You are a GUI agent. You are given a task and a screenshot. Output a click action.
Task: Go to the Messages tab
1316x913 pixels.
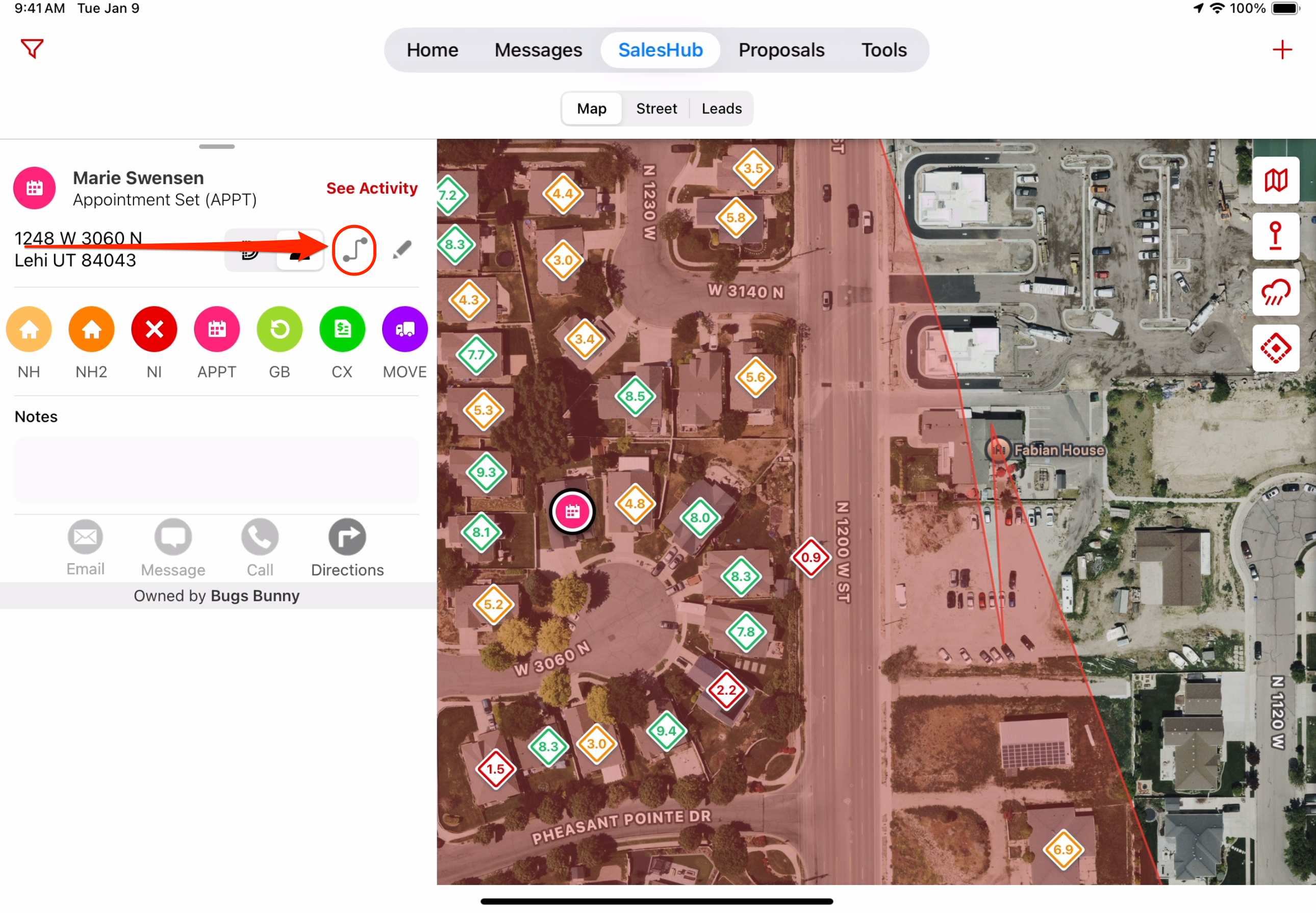coord(538,50)
